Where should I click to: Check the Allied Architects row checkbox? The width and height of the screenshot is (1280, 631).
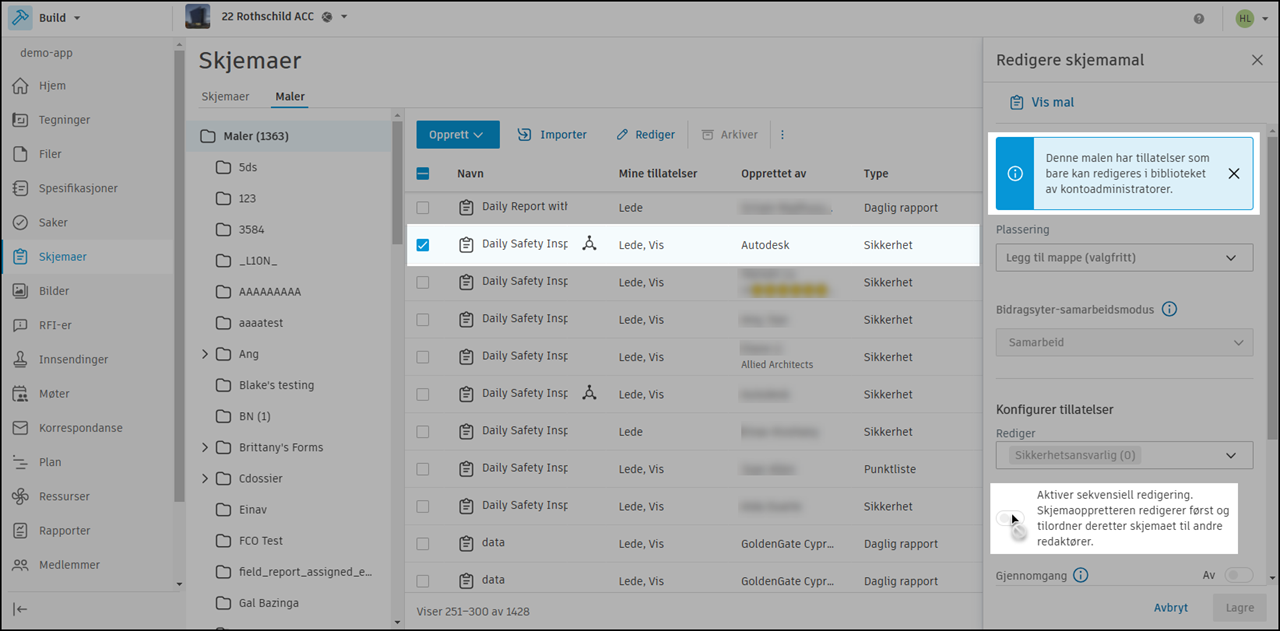coord(423,357)
